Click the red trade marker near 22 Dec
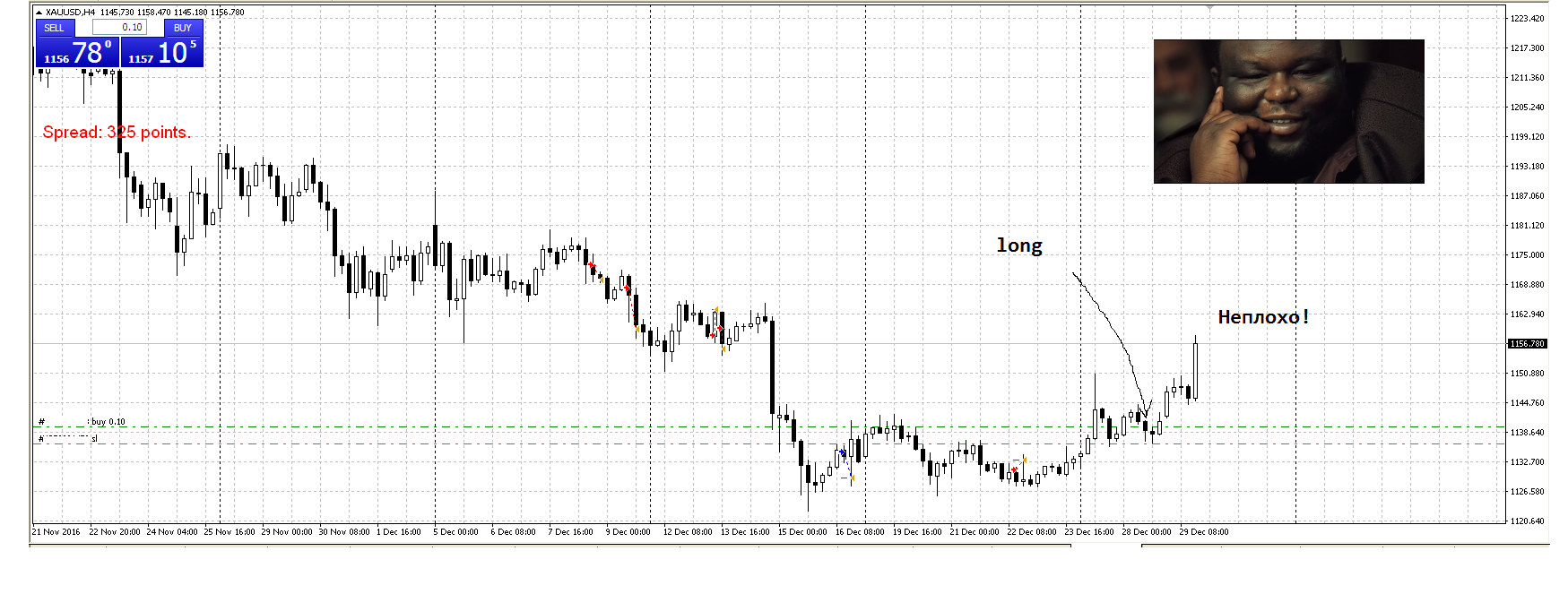 tap(1014, 469)
